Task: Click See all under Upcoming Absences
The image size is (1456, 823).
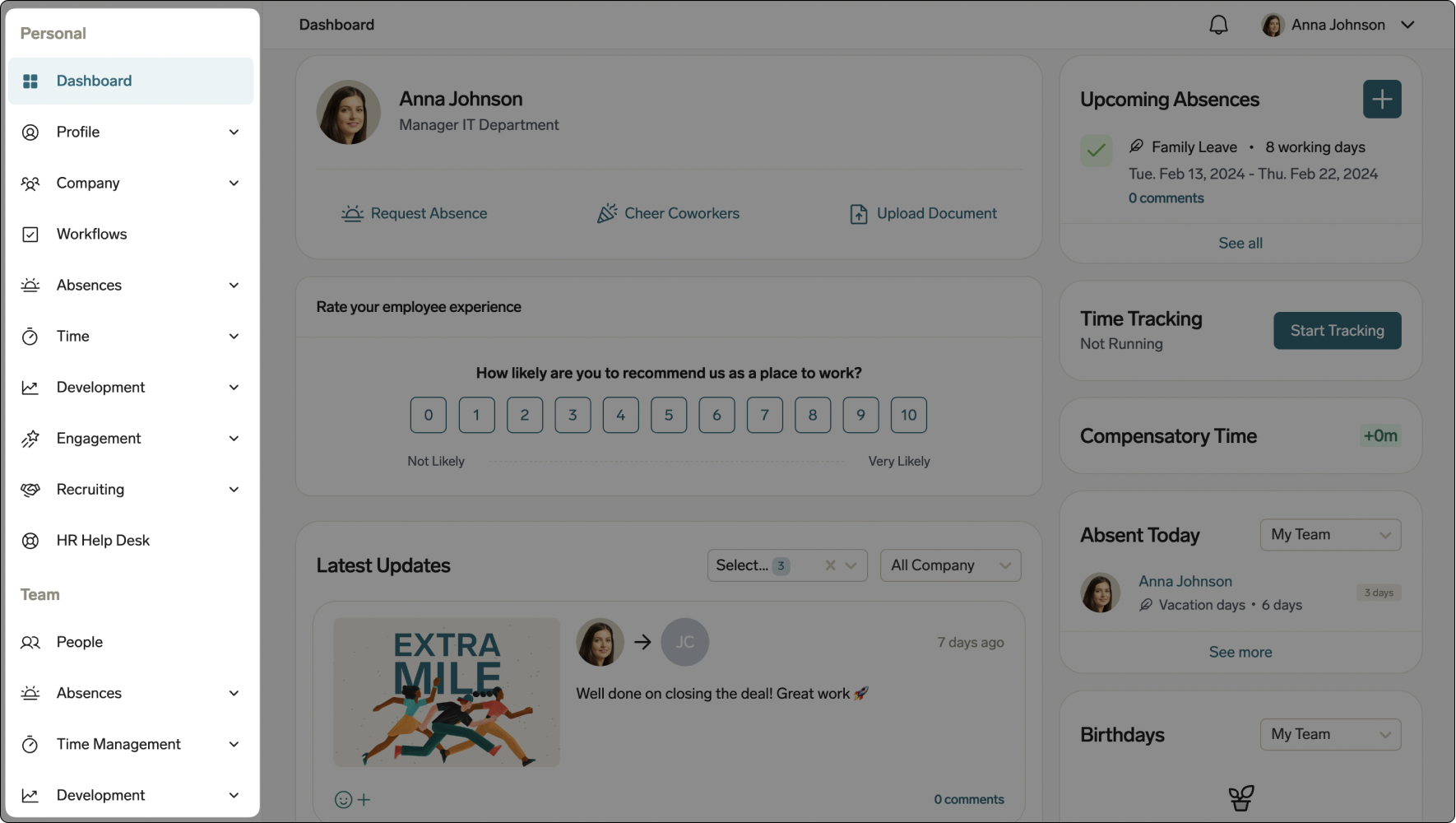Action: (1240, 243)
